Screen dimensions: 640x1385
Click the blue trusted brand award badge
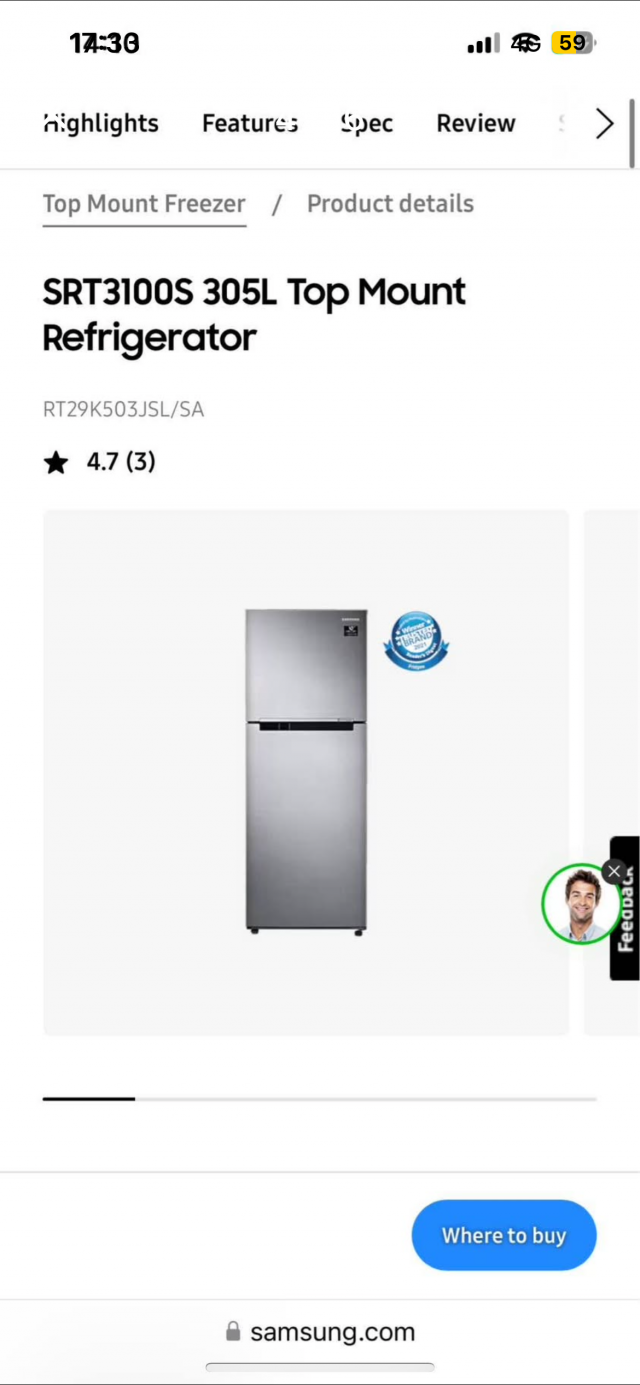tap(416, 640)
